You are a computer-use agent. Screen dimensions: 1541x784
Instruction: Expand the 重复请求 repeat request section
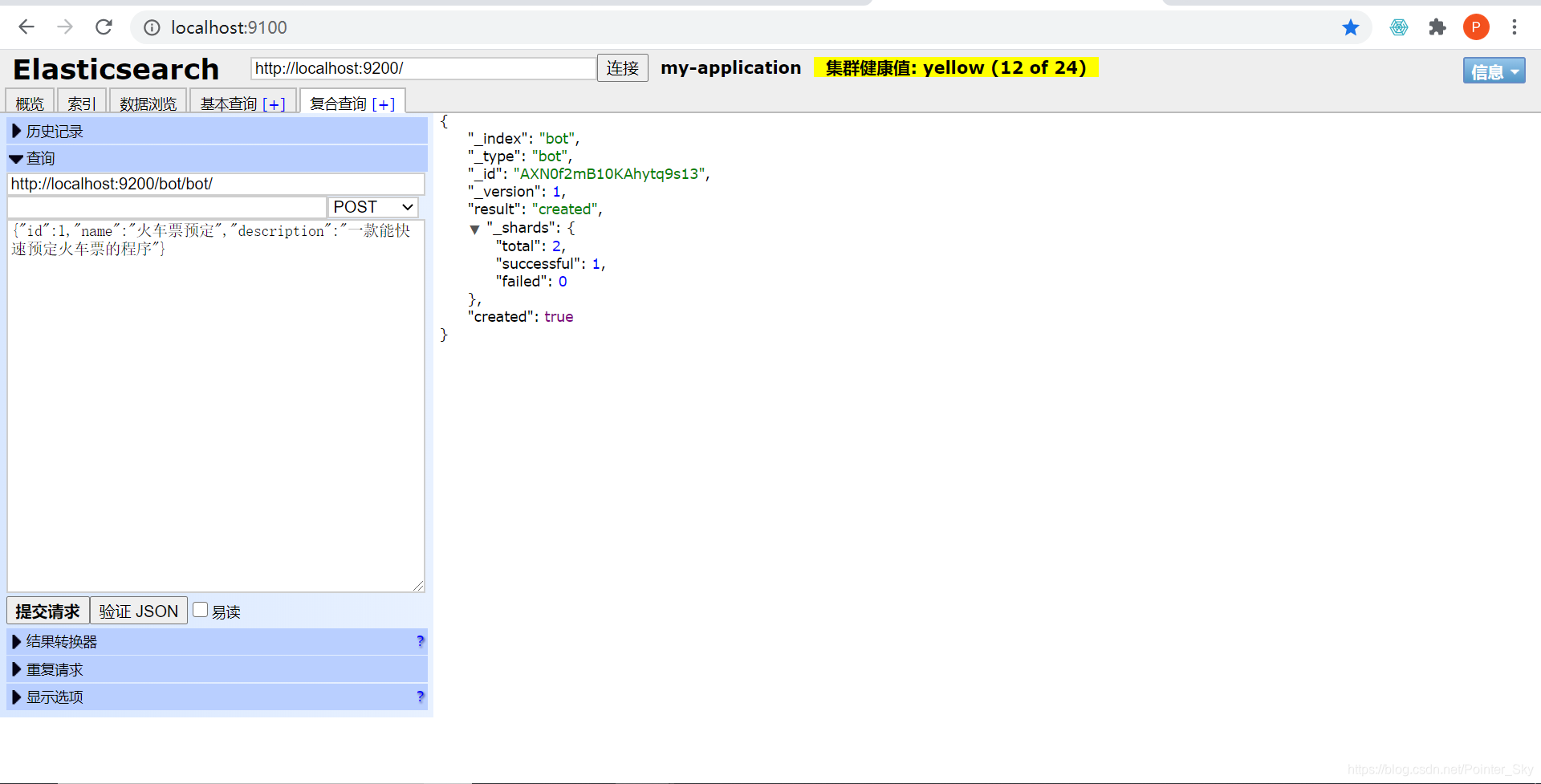tap(217, 669)
